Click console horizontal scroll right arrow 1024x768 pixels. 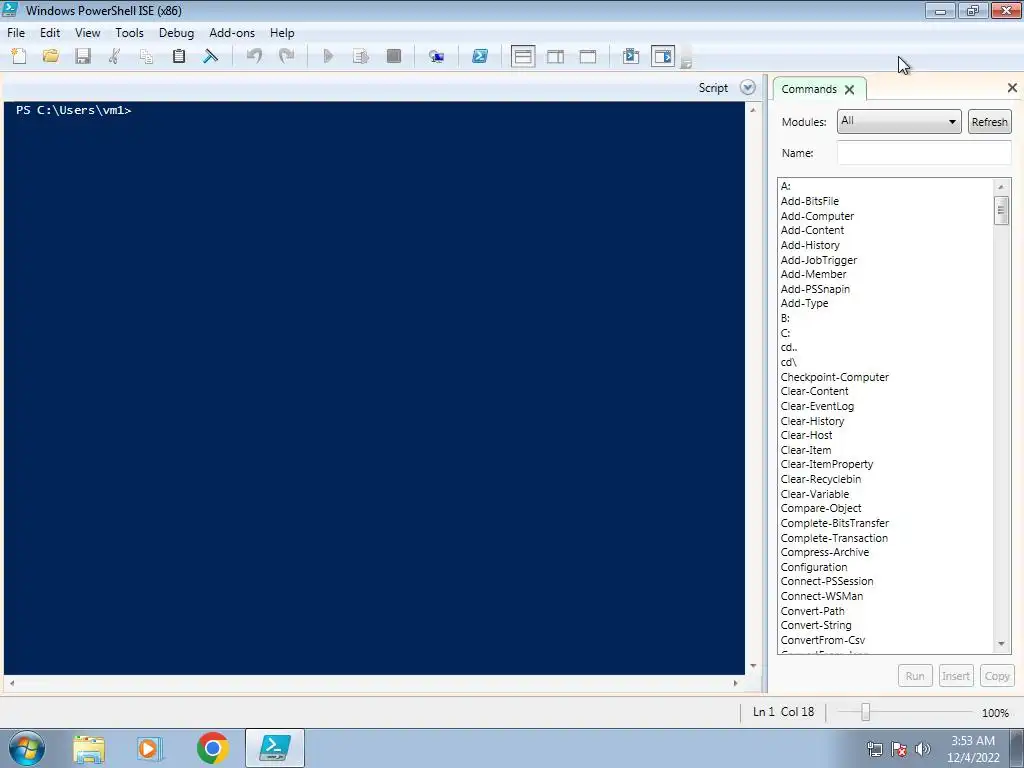coord(735,683)
